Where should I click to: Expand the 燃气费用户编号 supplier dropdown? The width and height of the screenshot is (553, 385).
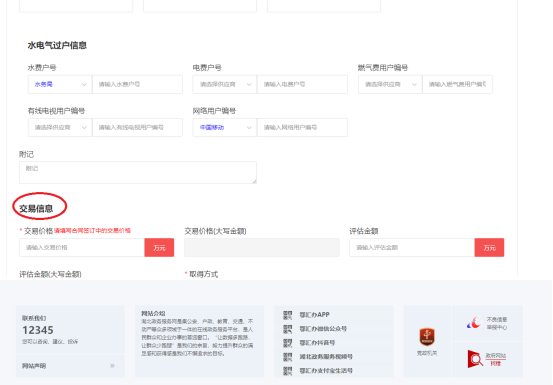[x=390, y=84]
